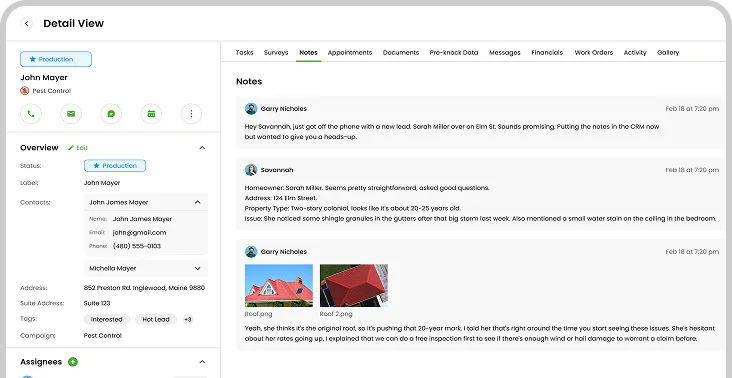Add an assignee with the green plus icon
This screenshot has height=378, width=732.
point(72,362)
